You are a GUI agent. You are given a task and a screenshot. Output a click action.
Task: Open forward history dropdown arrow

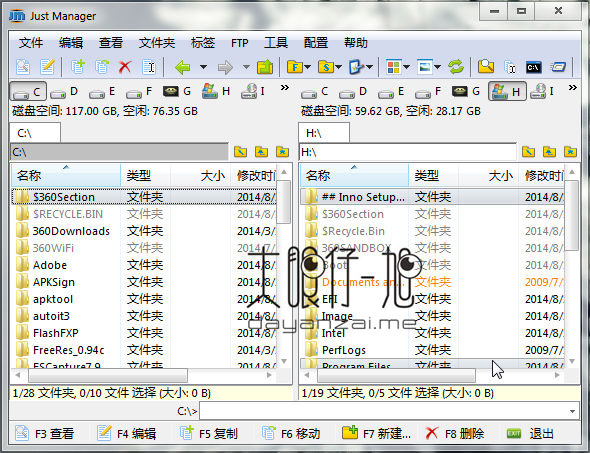pos(246,67)
